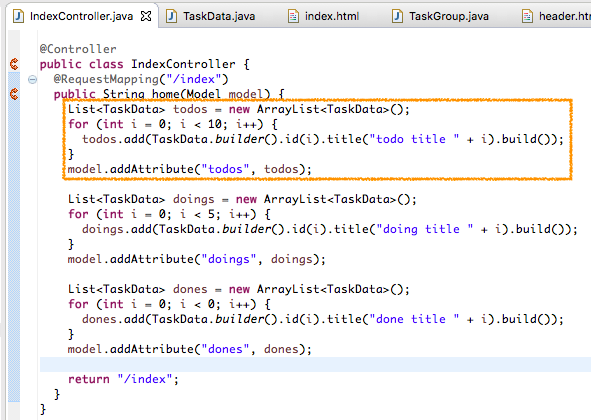Click the doings variable declaration
This screenshot has height=420, width=591.
[193, 199]
